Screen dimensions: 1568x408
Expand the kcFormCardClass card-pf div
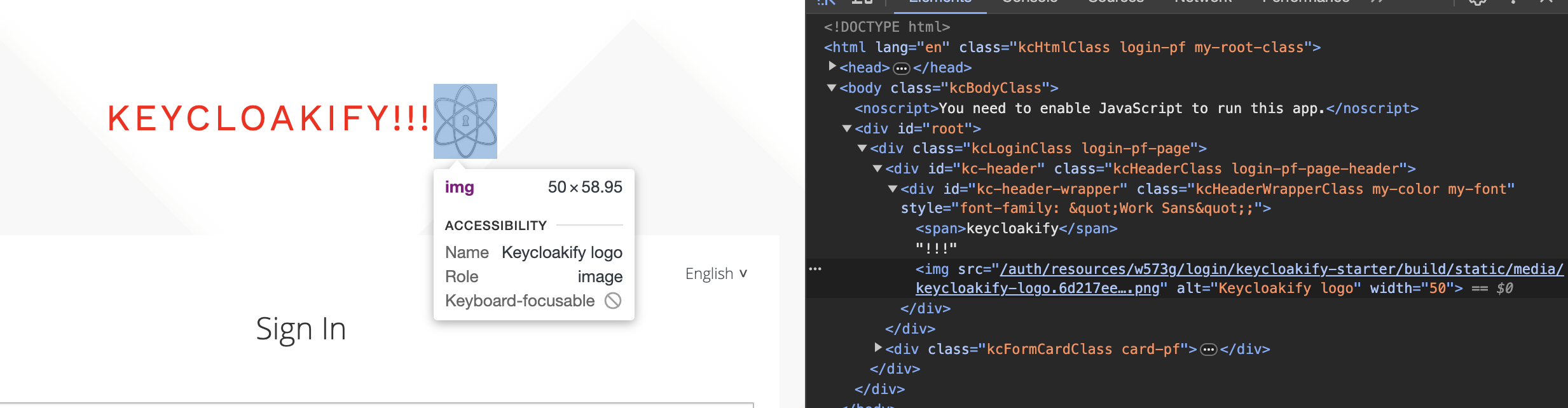click(878, 348)
